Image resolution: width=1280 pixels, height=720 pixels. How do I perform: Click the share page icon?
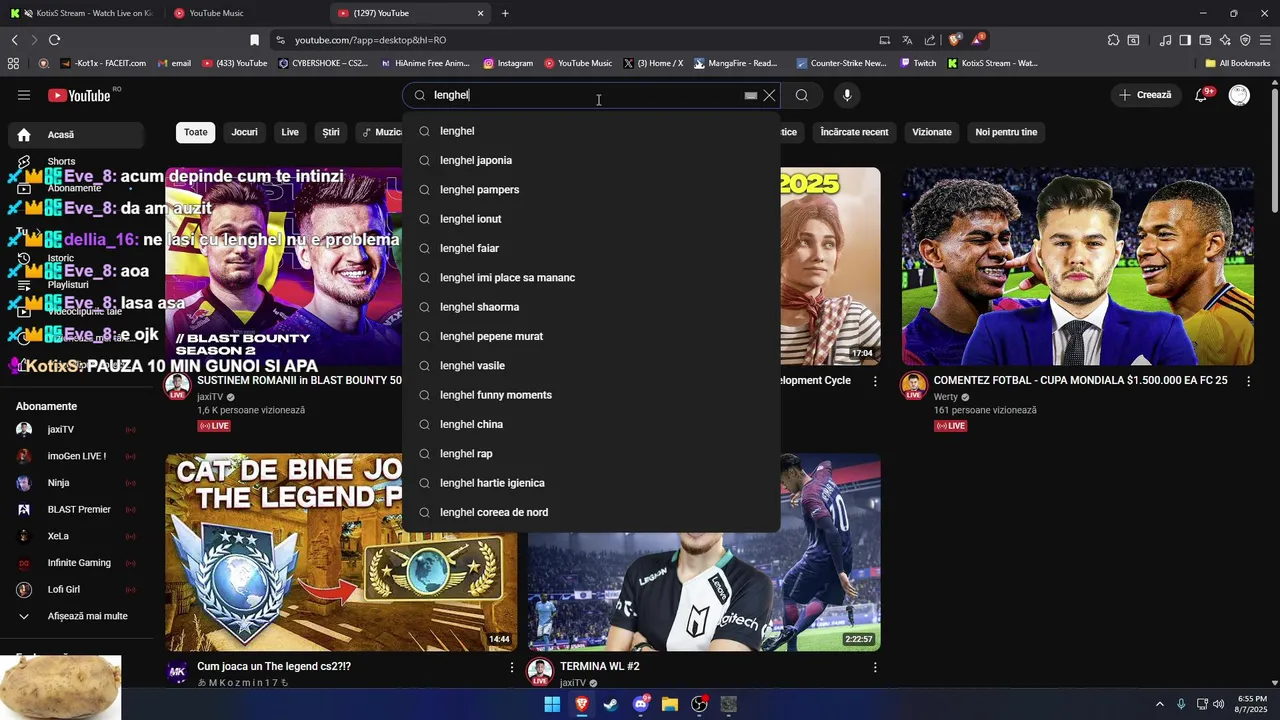930,40
